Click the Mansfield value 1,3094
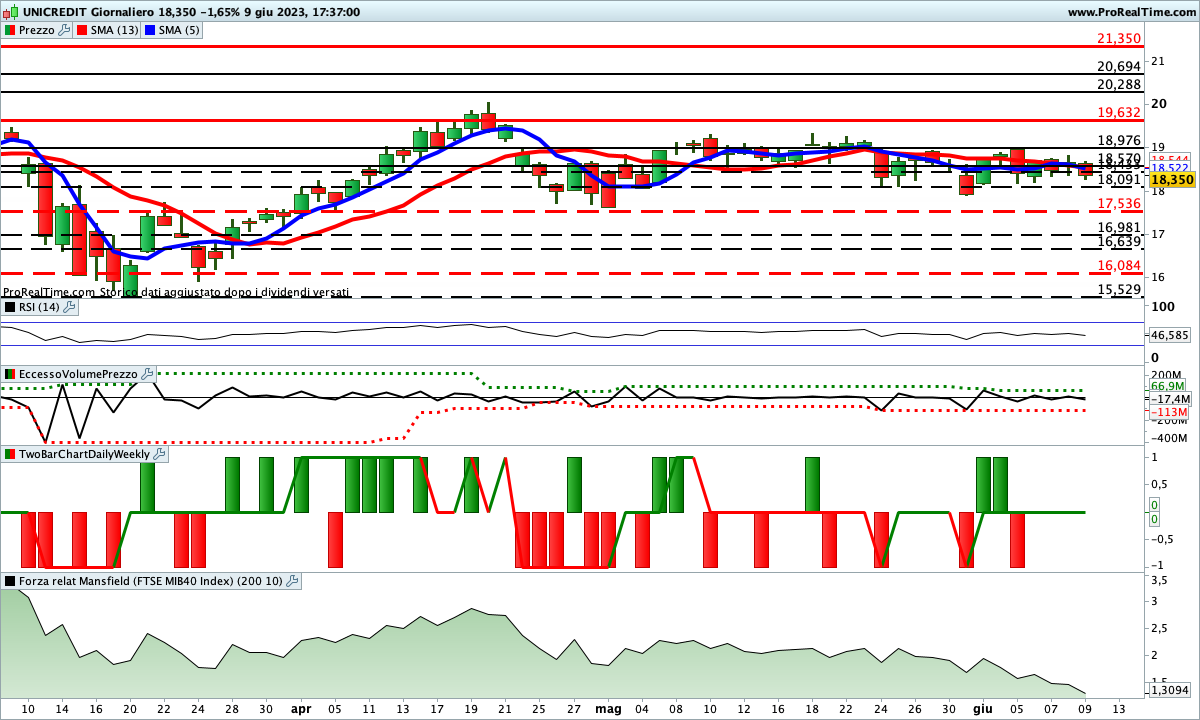 tap(1170, 691)
